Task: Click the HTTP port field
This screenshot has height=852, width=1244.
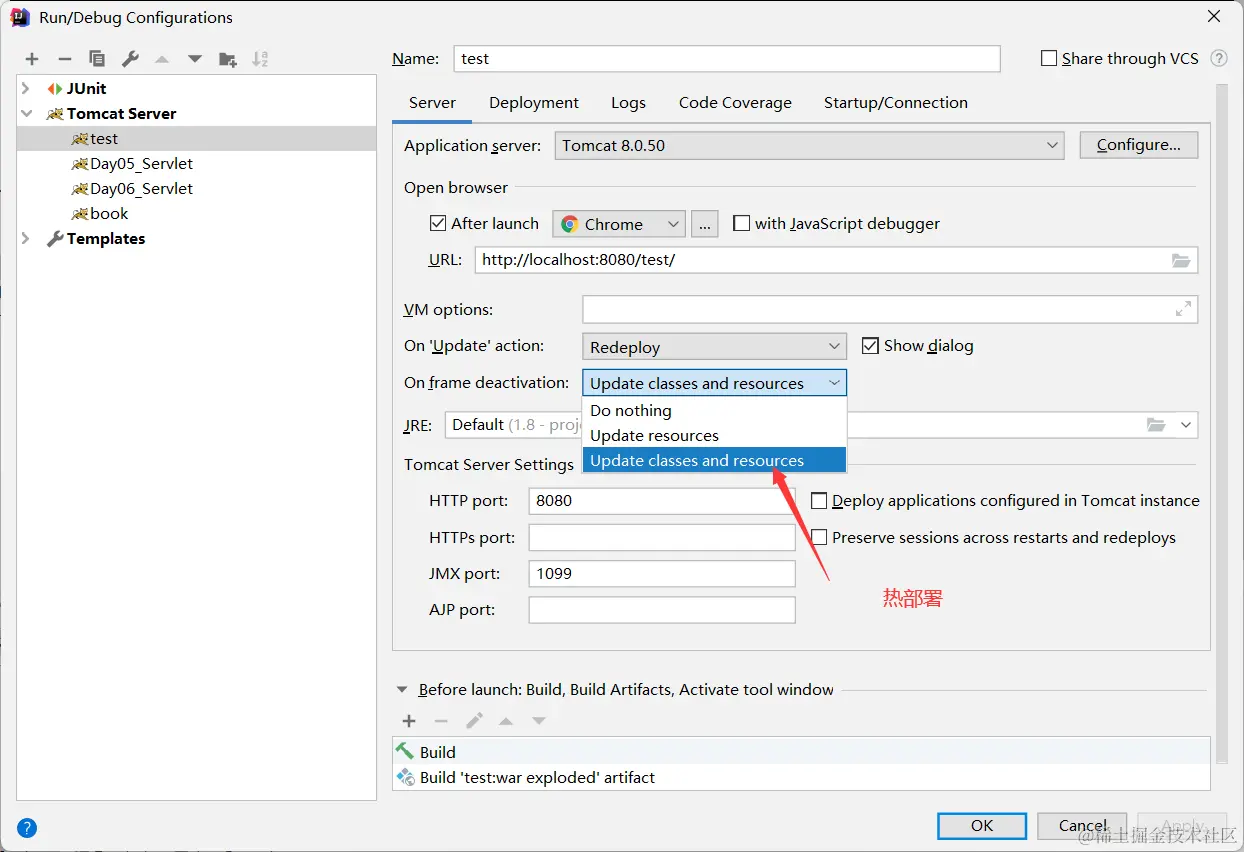Action: point(662,501)
